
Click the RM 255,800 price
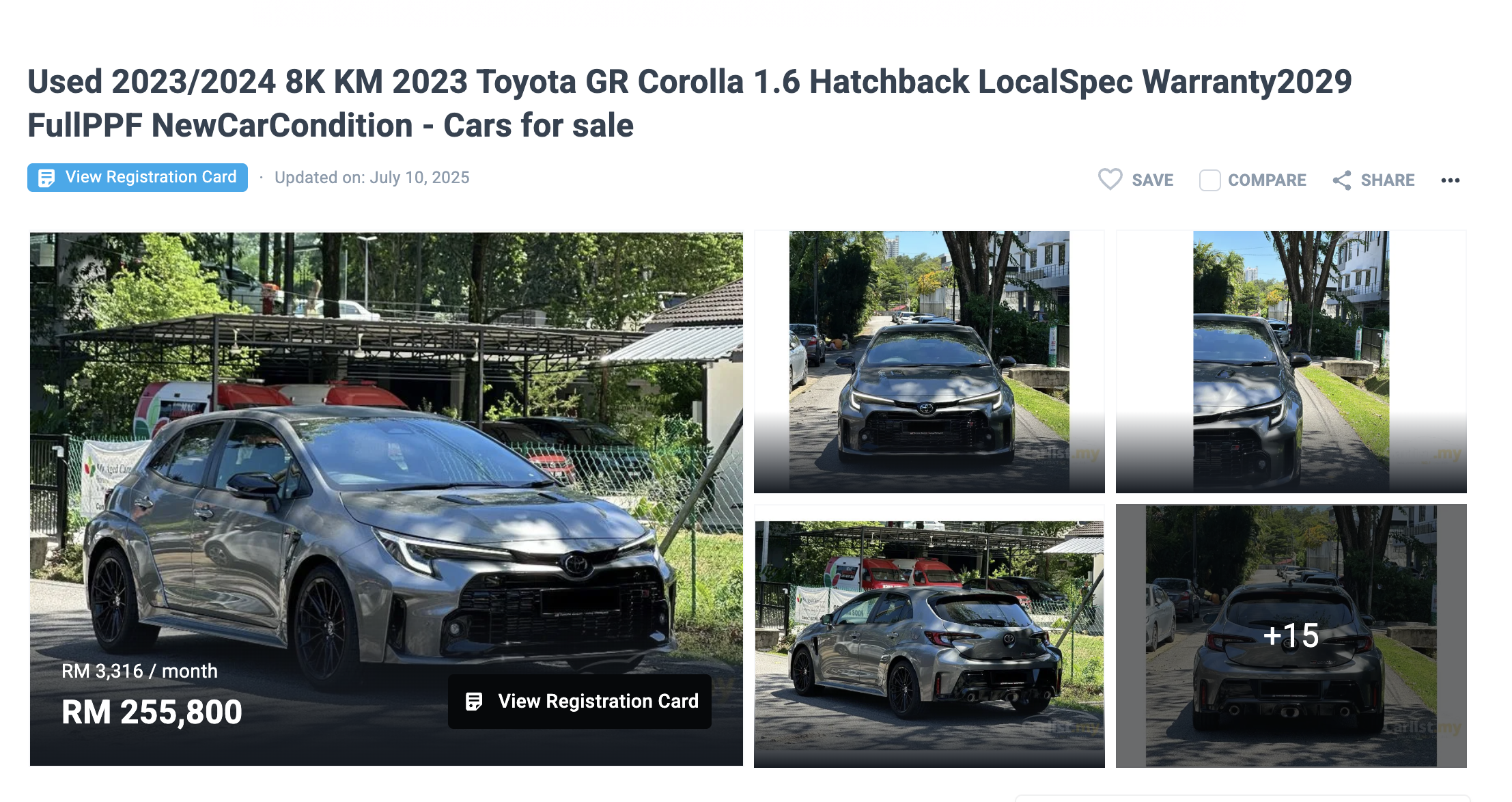(x=152, y=712)
